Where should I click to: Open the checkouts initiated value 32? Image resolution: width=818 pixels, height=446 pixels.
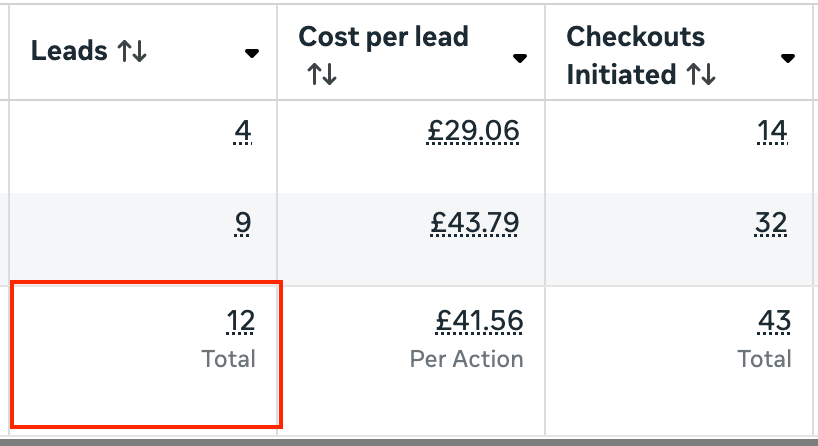[771, 223]
